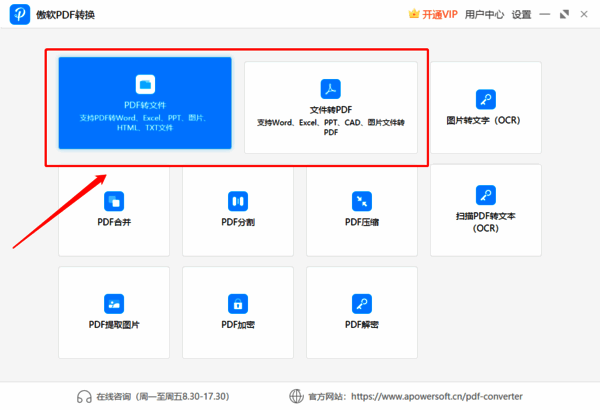The image size is (600, 410).
Task: Open 用户中心 menu
Action: (x=484, y=15)
